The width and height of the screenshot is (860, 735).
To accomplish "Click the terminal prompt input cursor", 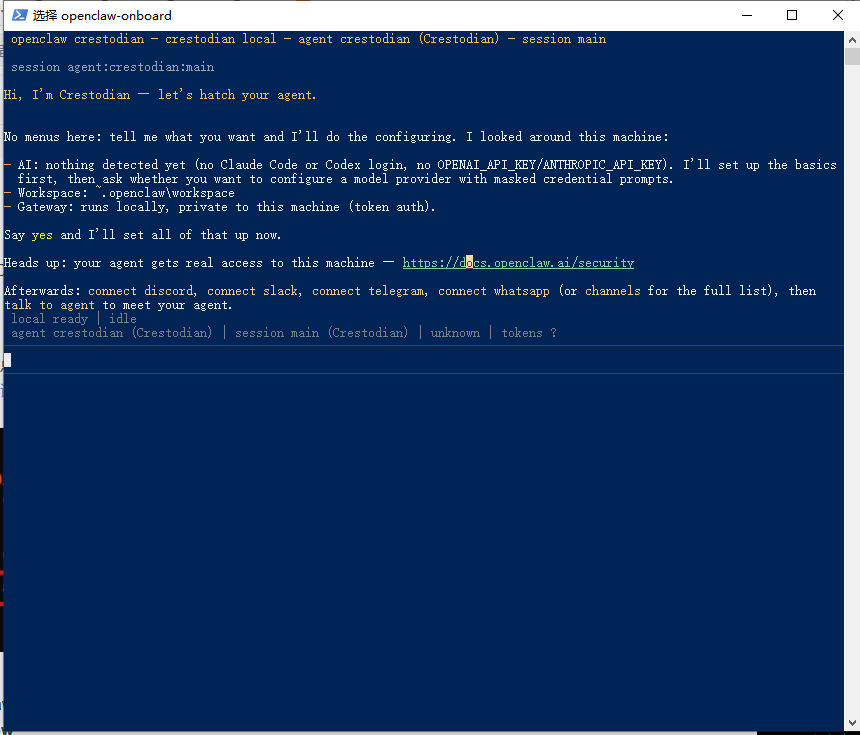I will click(x=8, y=360).
